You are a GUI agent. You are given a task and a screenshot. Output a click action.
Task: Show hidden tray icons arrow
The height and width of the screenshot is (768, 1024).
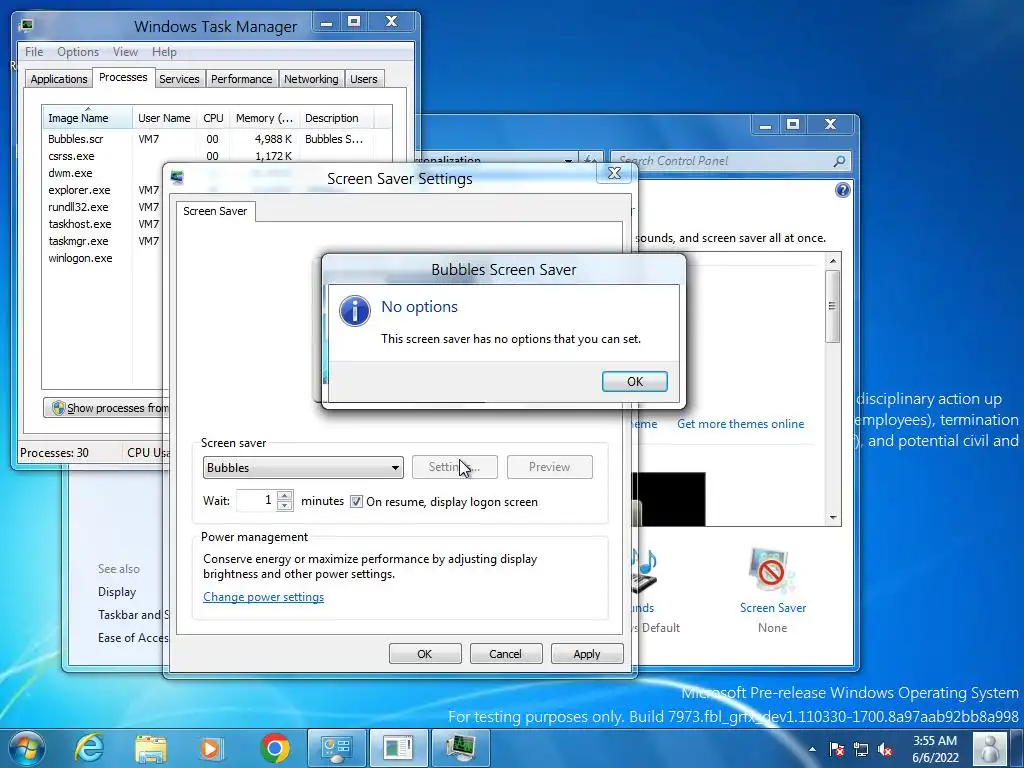tap(812, 750)
